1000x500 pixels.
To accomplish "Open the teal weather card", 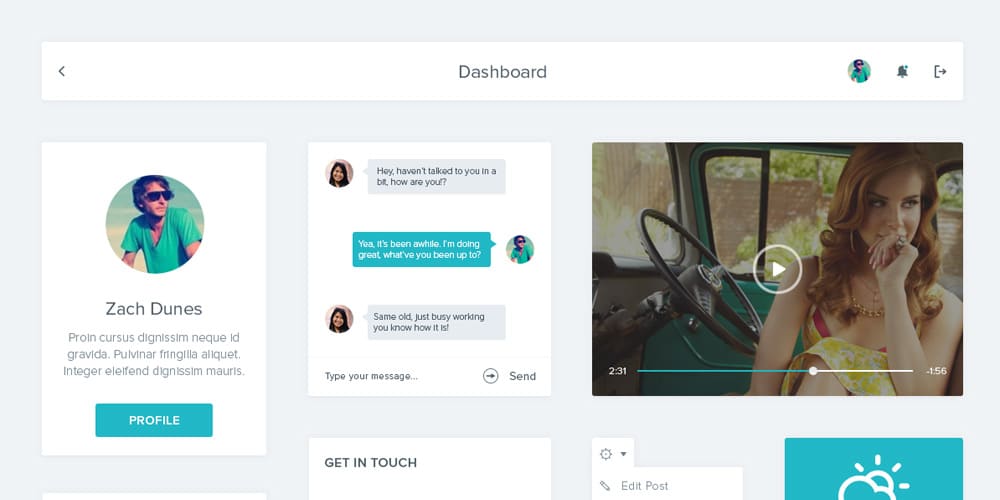I will pos(874,469).
